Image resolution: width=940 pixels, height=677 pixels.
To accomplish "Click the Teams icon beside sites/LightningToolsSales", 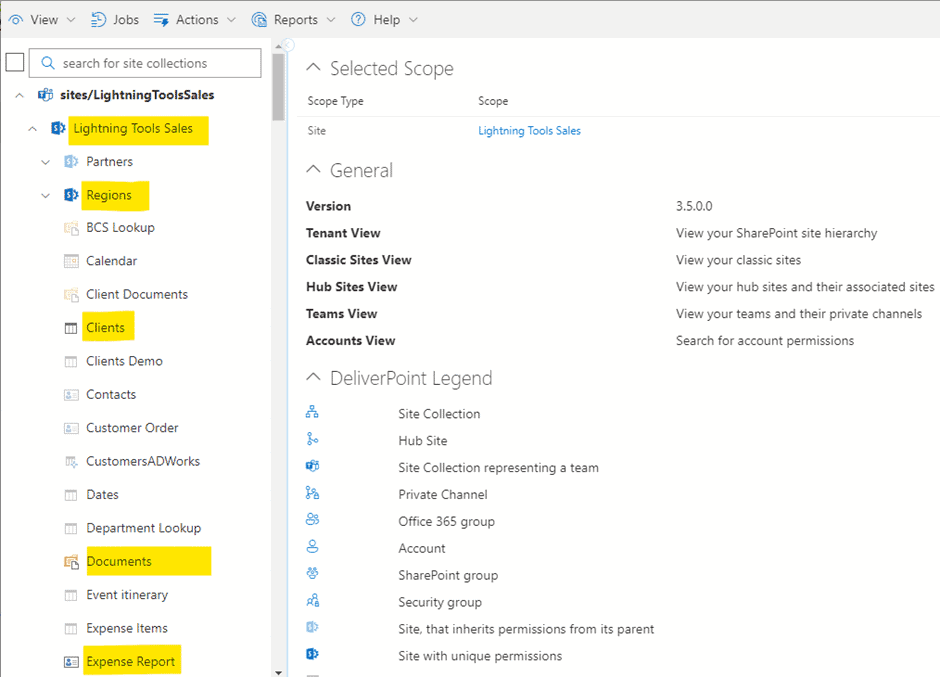I will [x=45, y=95].
